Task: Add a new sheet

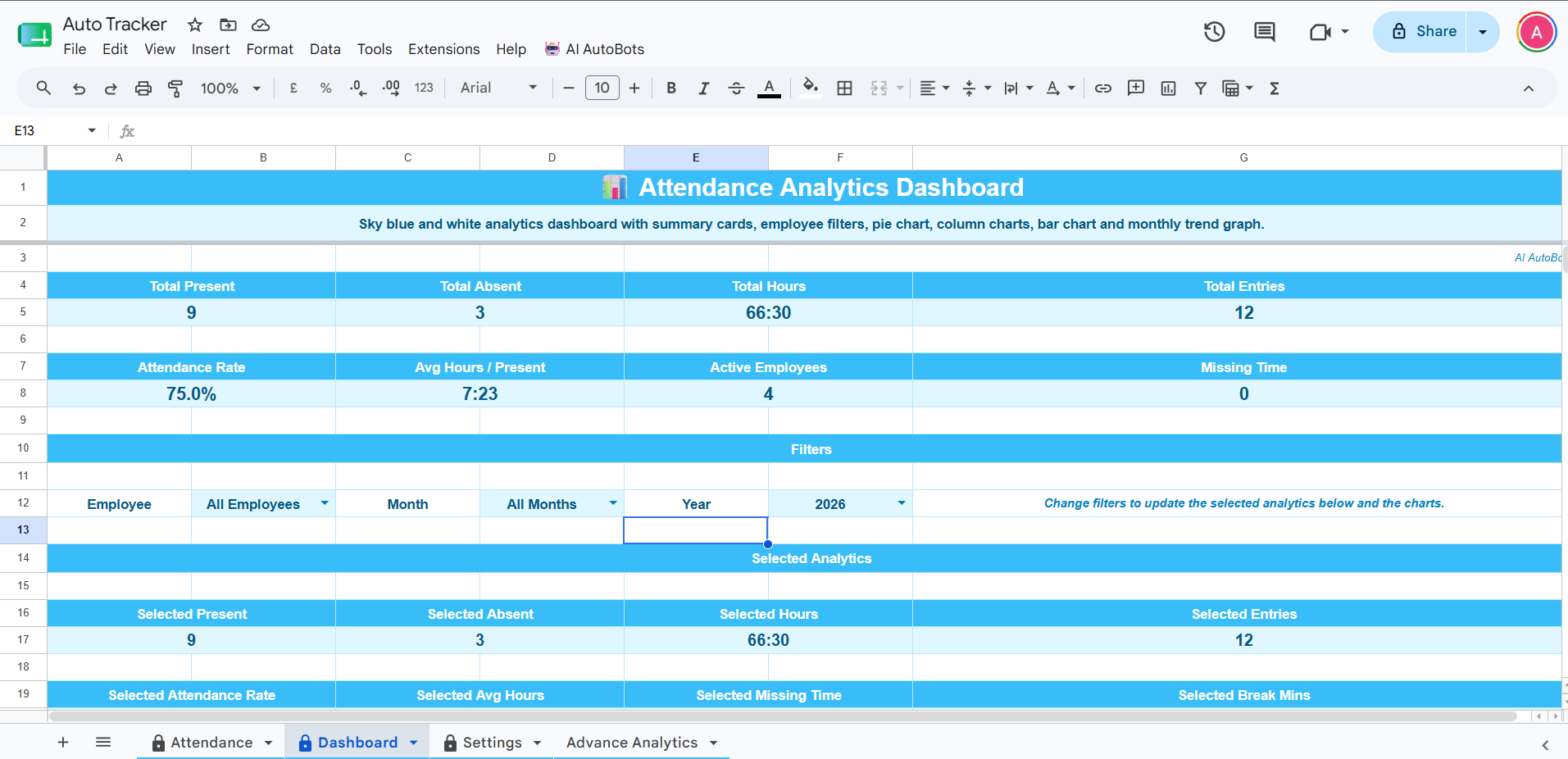Action: [x=63, y=743]
